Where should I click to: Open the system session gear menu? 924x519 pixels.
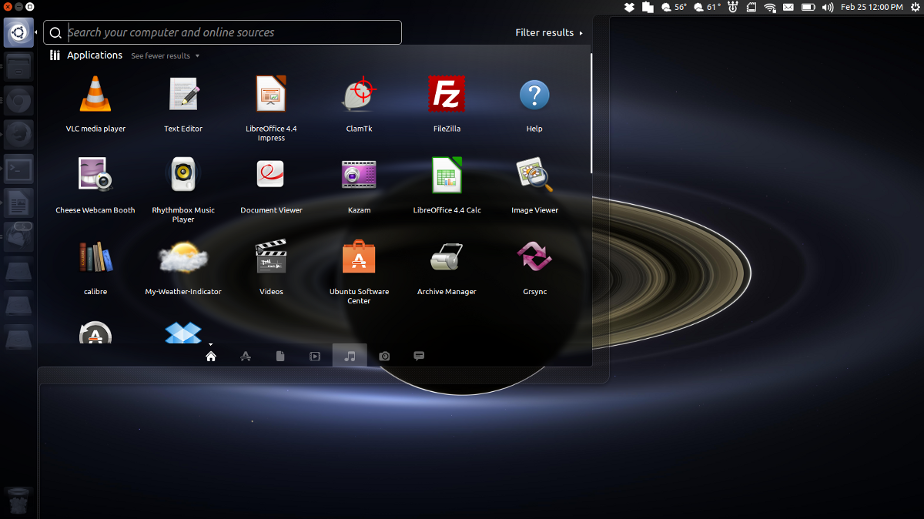point(915,7)
